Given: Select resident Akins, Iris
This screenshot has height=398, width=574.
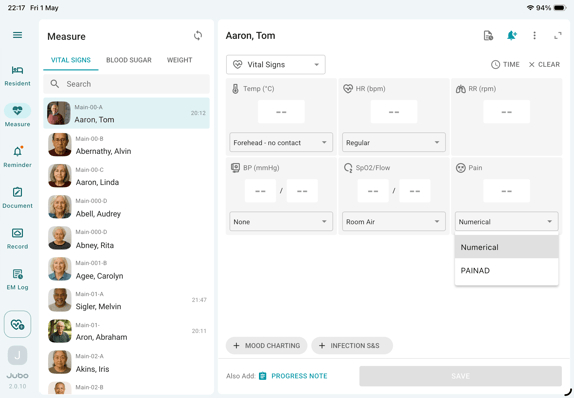Looking at the screenshot, I should pos(126,362).
